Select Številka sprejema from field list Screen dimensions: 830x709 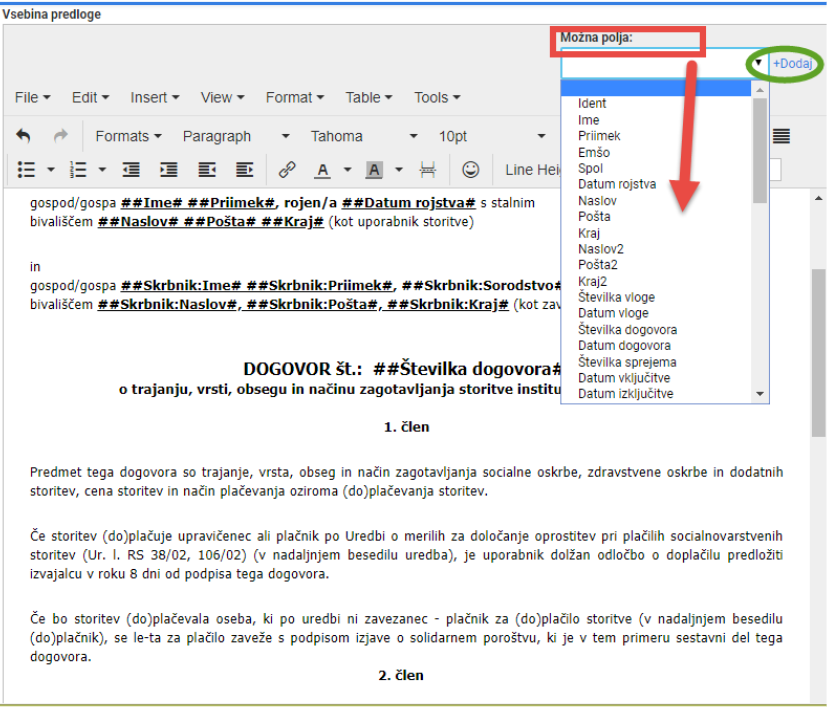[656, 362]
